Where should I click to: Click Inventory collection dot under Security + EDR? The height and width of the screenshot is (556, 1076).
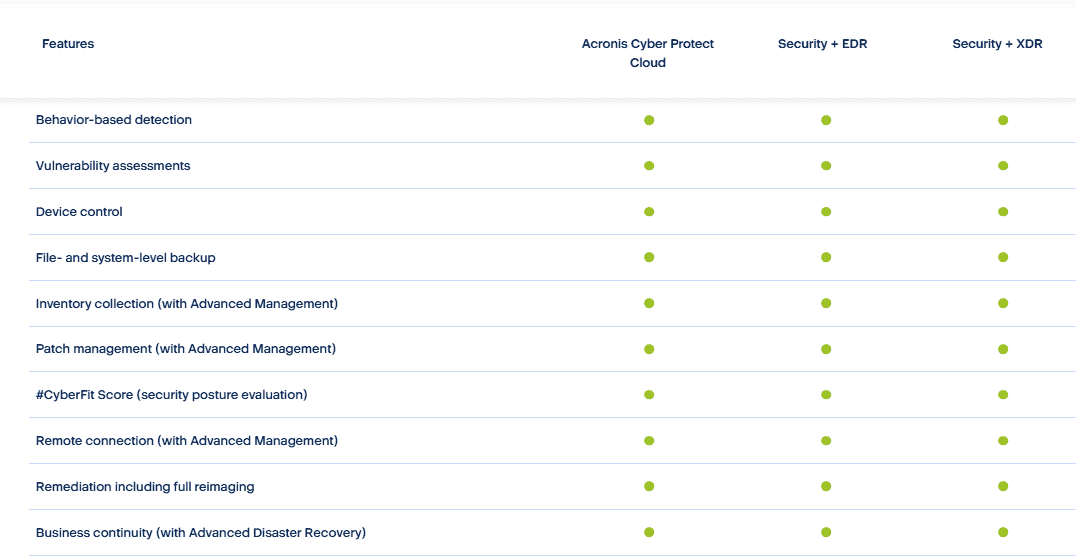point(826,303)
